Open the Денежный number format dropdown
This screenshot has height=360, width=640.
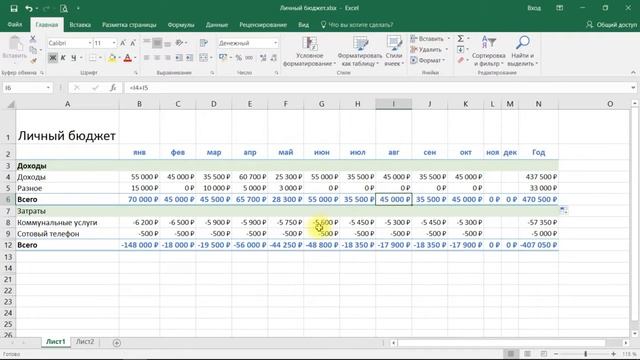[x=276, y=43]
